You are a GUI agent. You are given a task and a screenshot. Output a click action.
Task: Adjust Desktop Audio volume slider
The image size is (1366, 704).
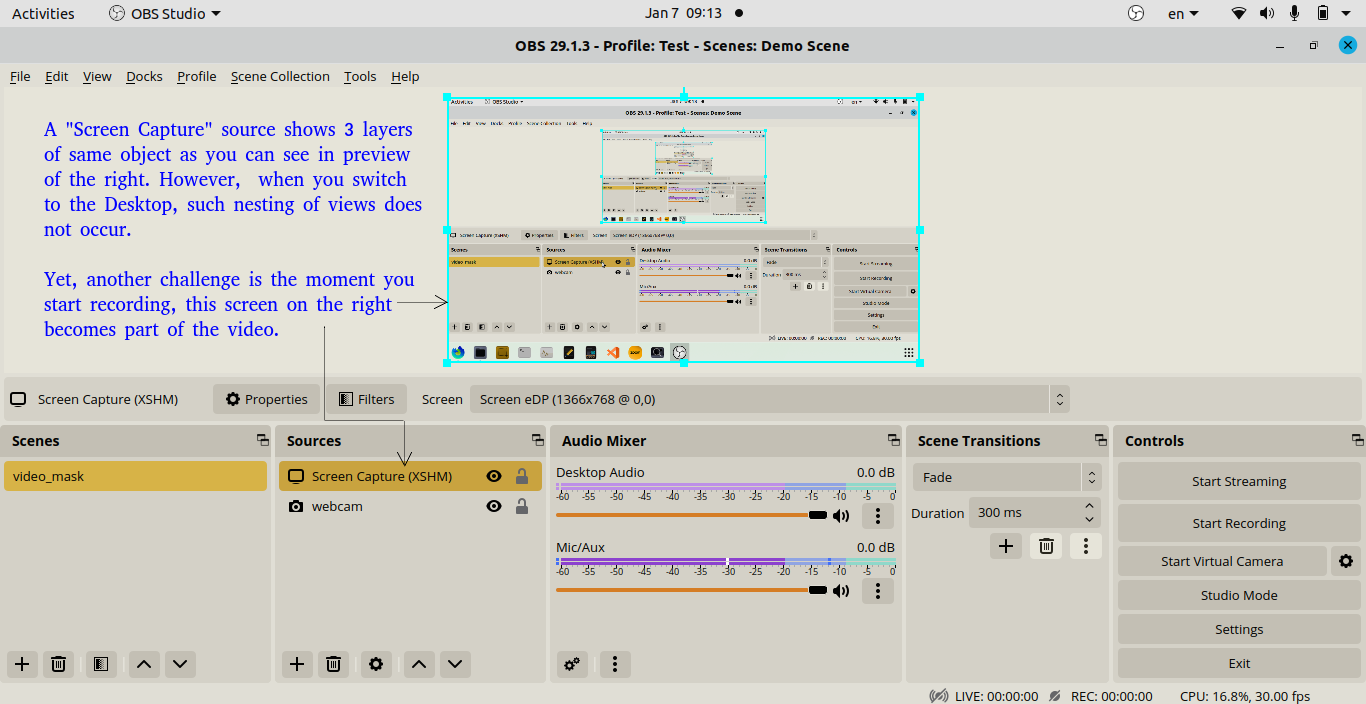691,515
